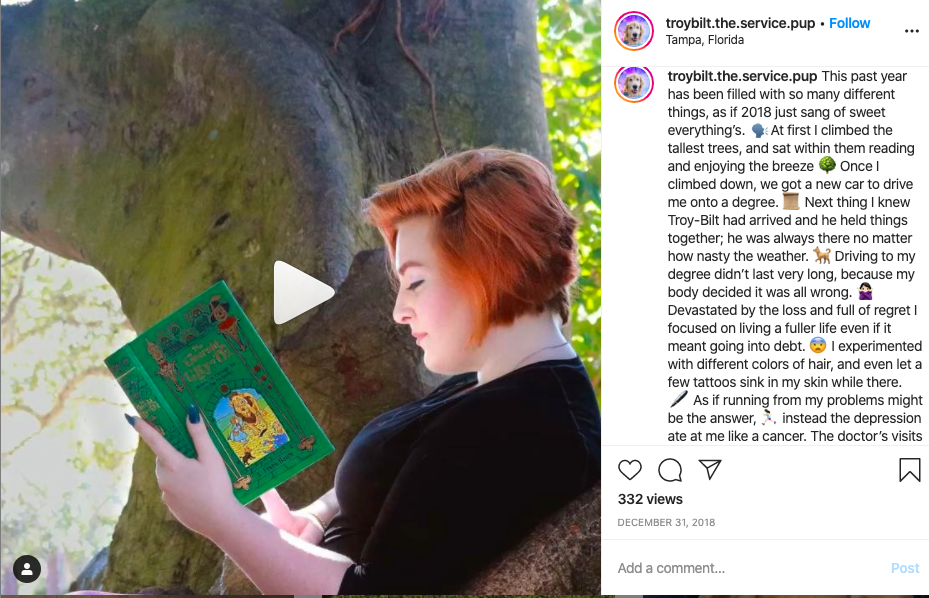Submit comment with Post button
929x598 pixels.
905,568
